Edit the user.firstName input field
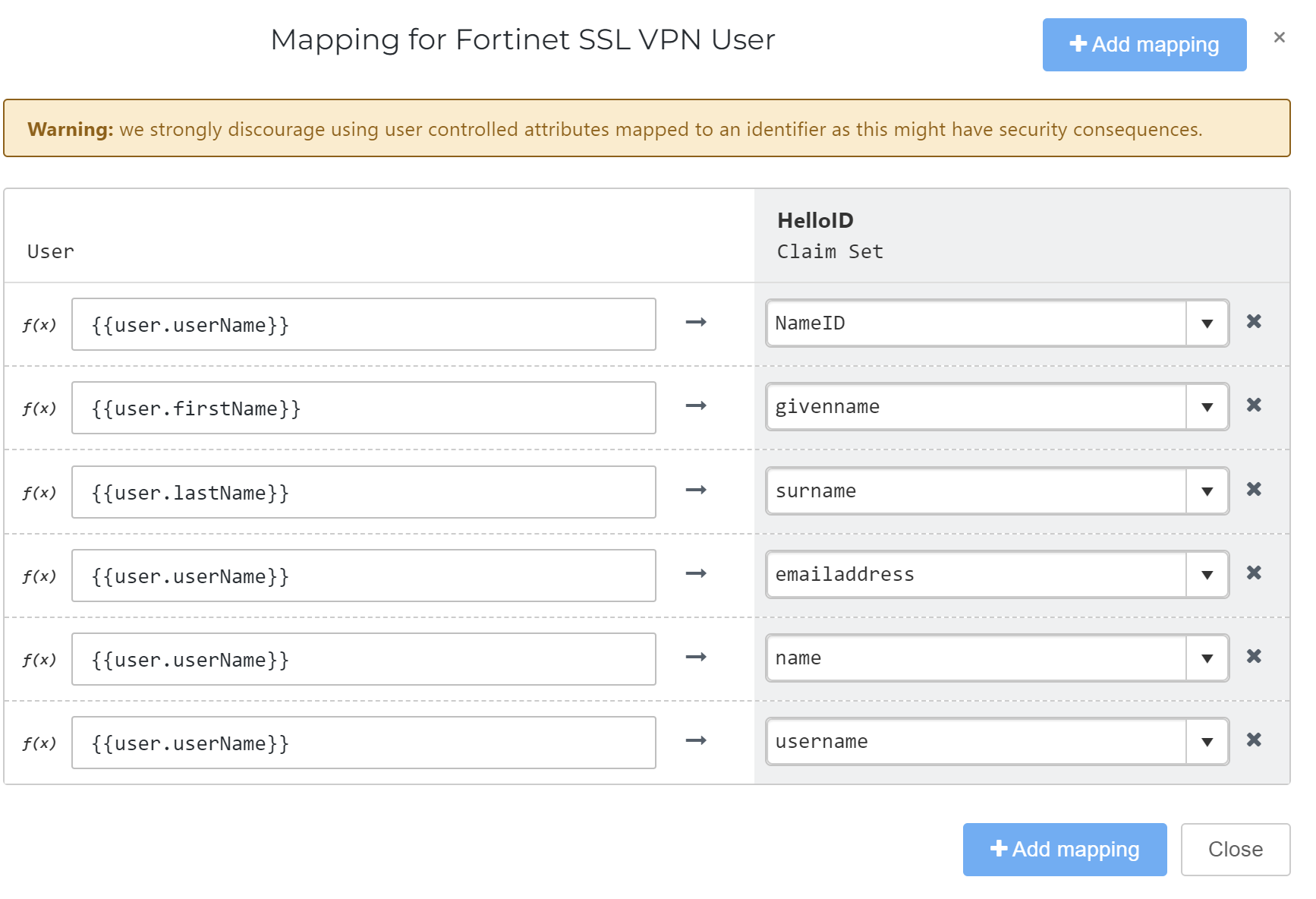The height and width of the screenshot is (899, 1316). tap(364, 408)
